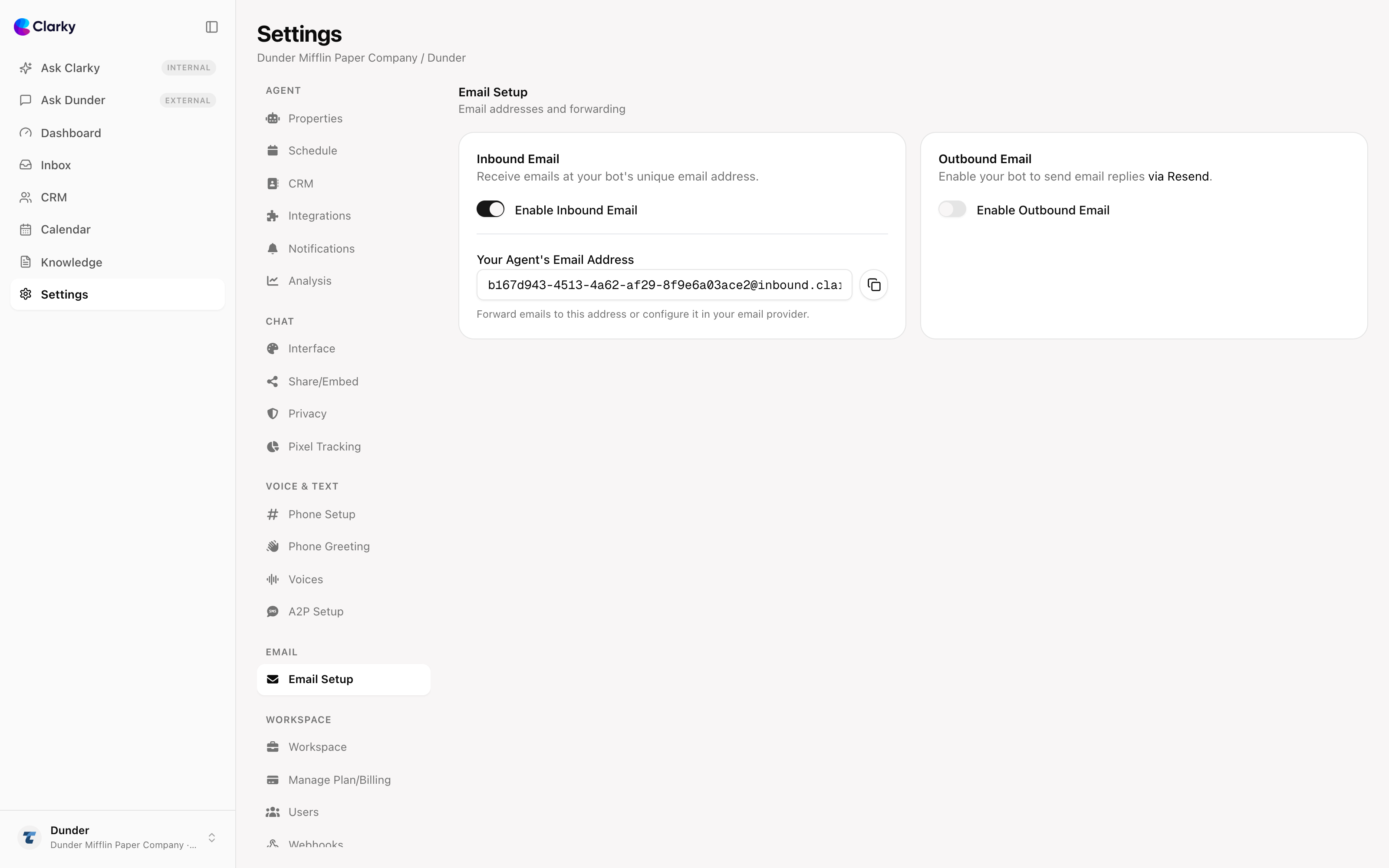
Task: Collapse the sidebar panel icon
Action: click(212, 27)
